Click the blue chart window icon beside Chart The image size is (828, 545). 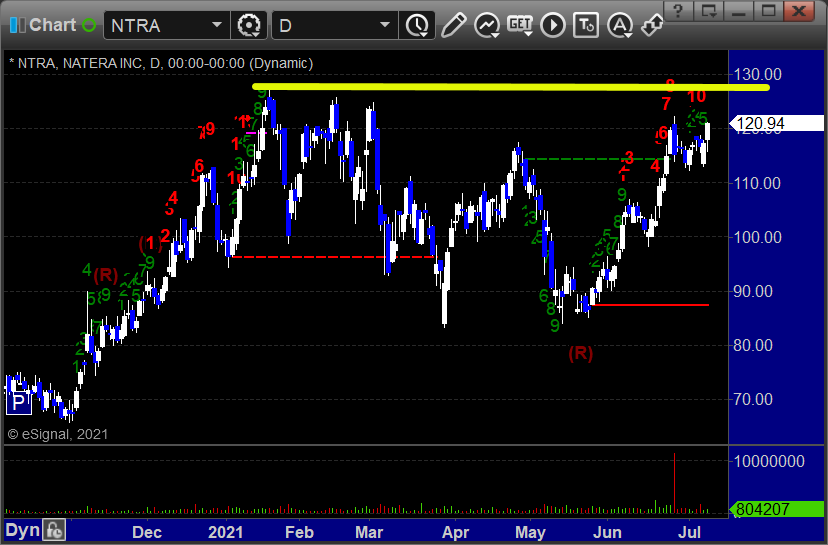click(x=17, y=25)
